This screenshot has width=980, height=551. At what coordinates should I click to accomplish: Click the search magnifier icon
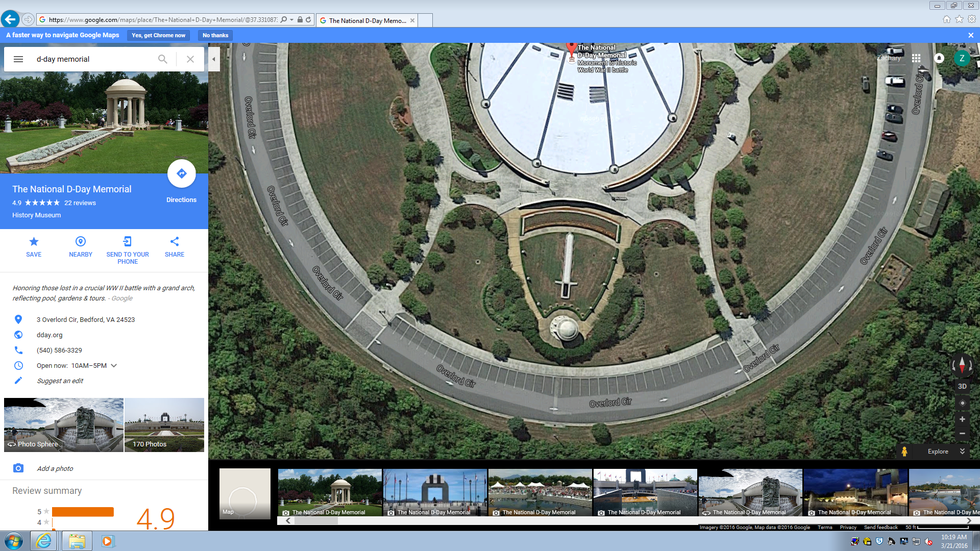163,59
